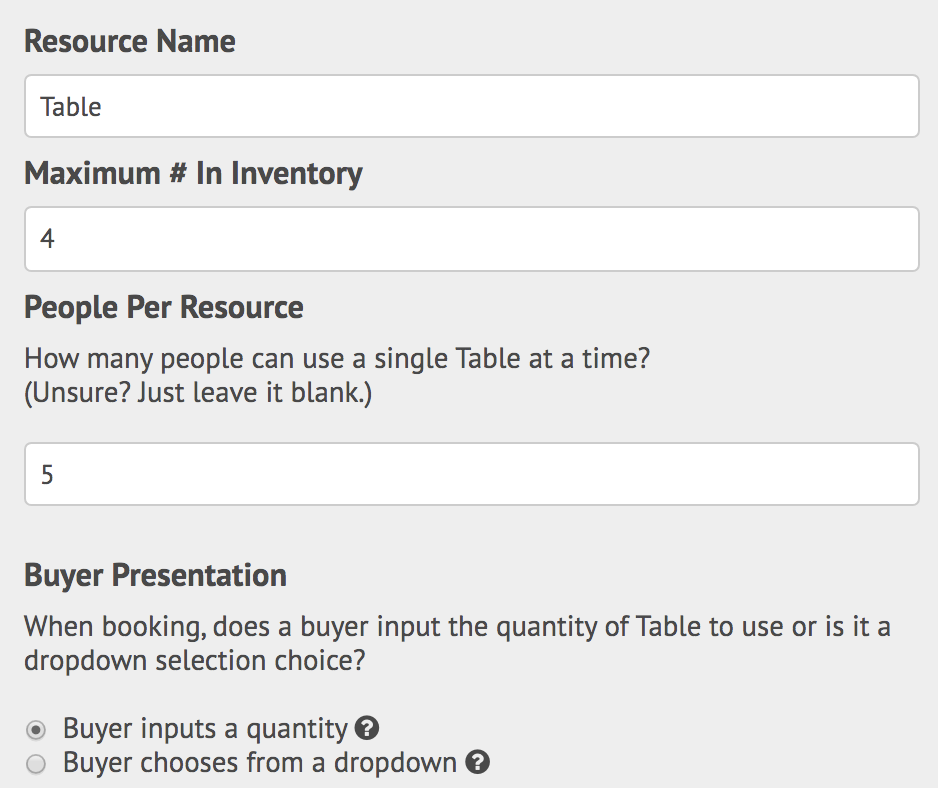Focus the Maximum # In Inventory field
This screenshot has height=788, width=938.
click(471, 239)
